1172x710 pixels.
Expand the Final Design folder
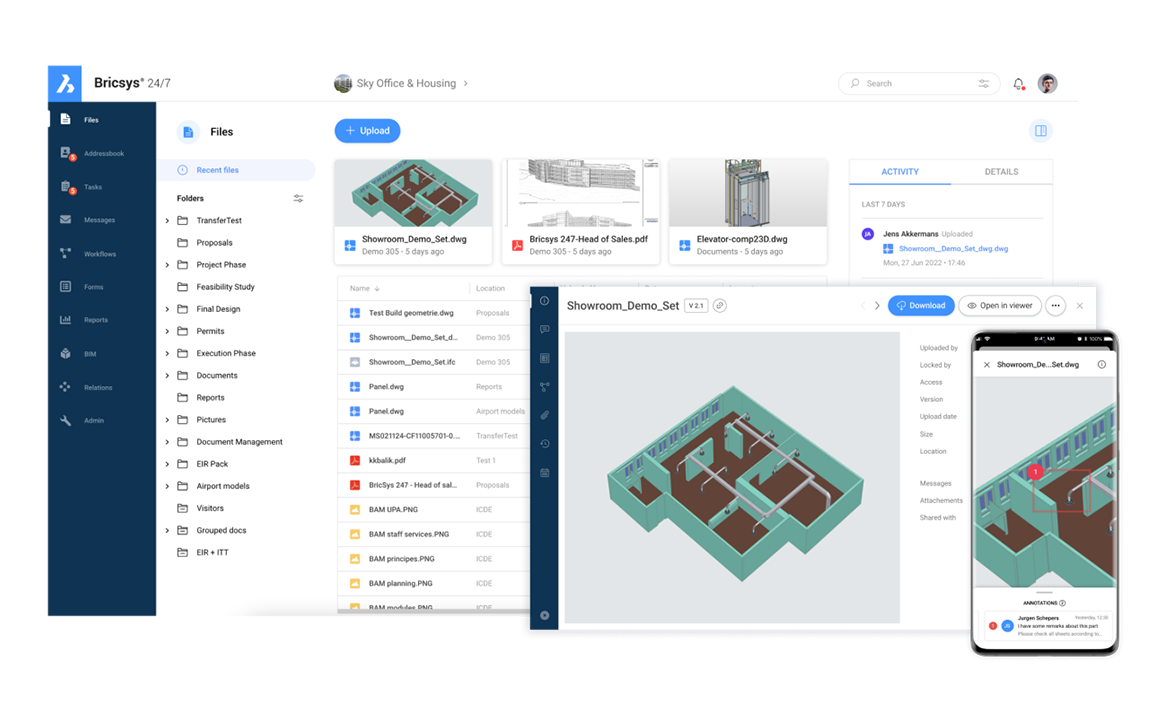point(166,308)
